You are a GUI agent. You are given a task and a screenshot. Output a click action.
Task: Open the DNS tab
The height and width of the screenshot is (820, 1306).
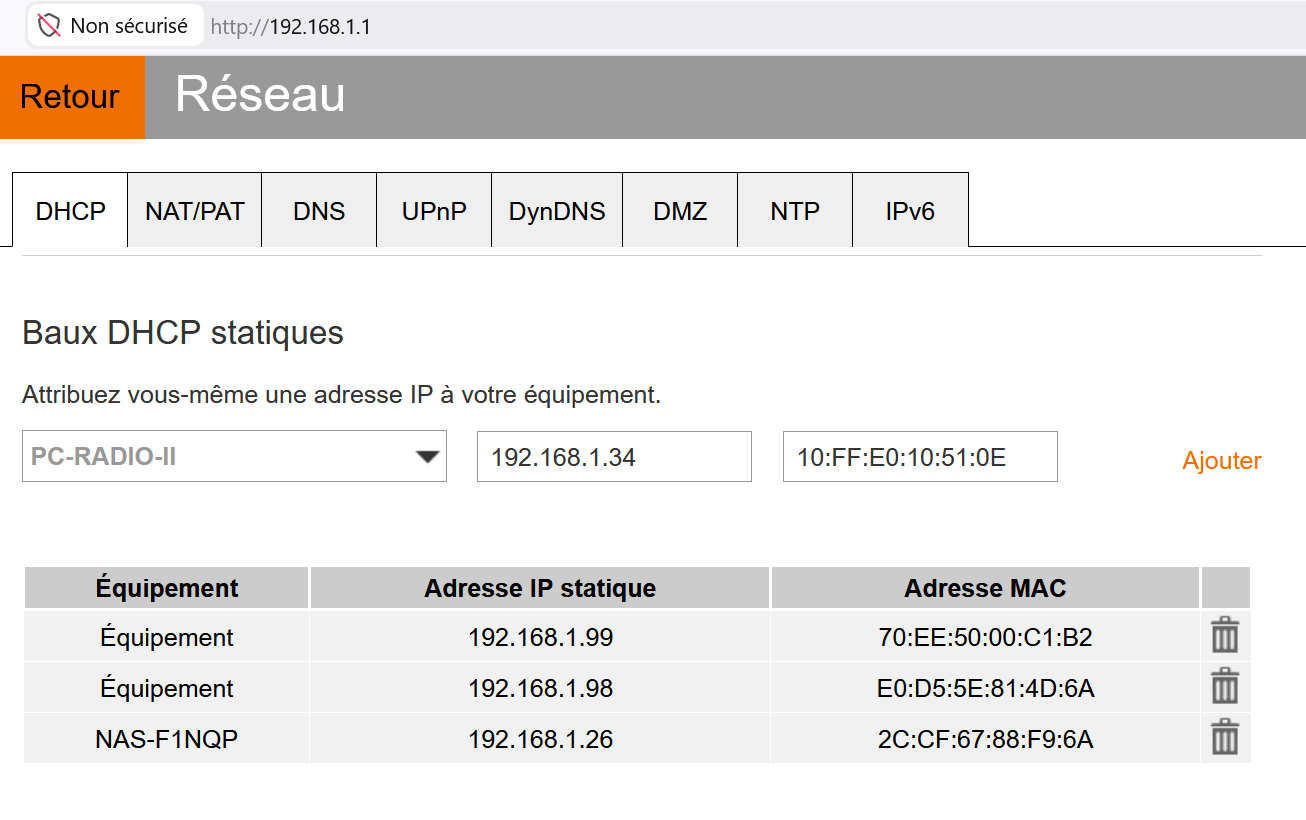coord(318,210)
